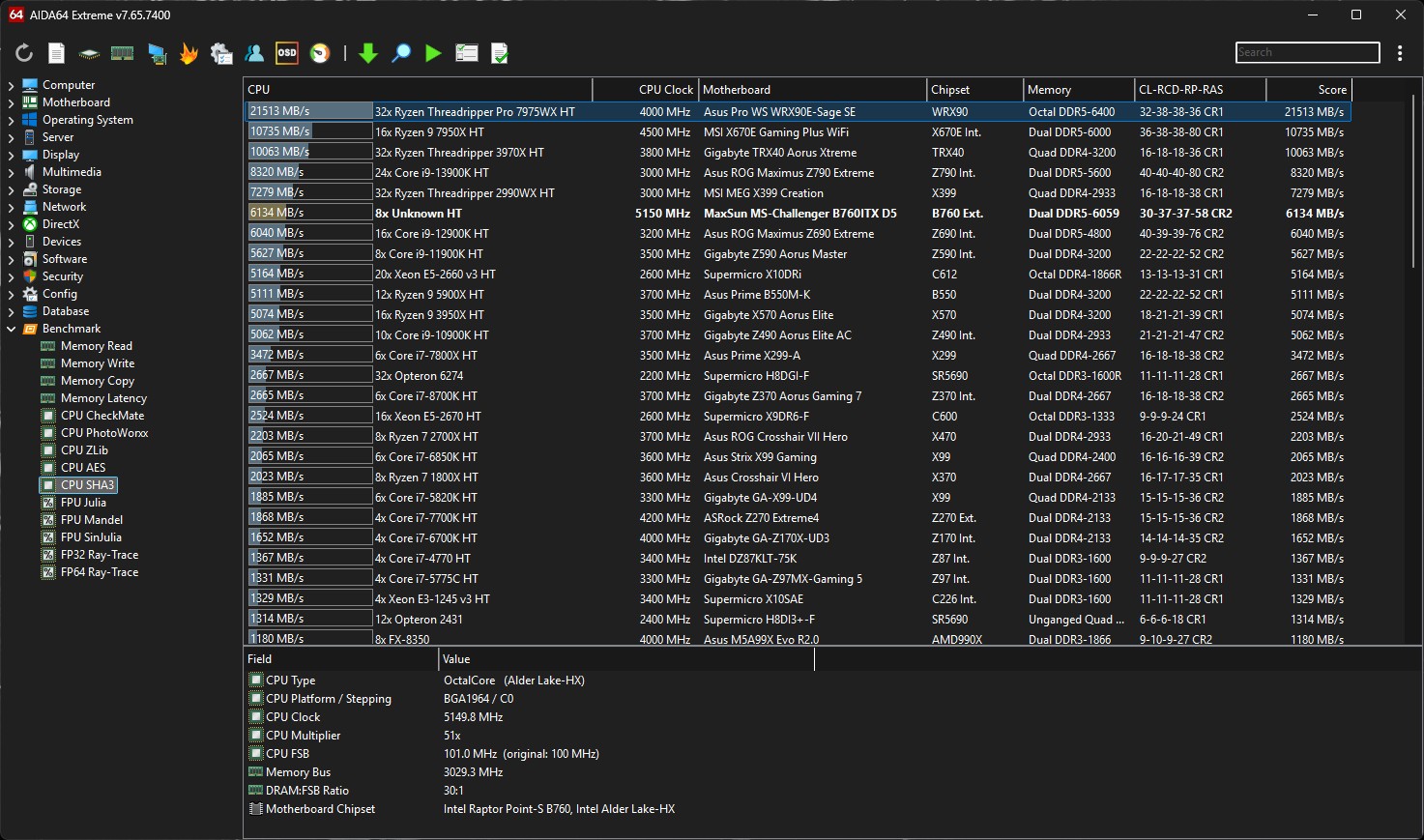Select the 16x Ryzen 9 7950X HT row
This screenshot has height=840, width=1424.
pos(429,132)
